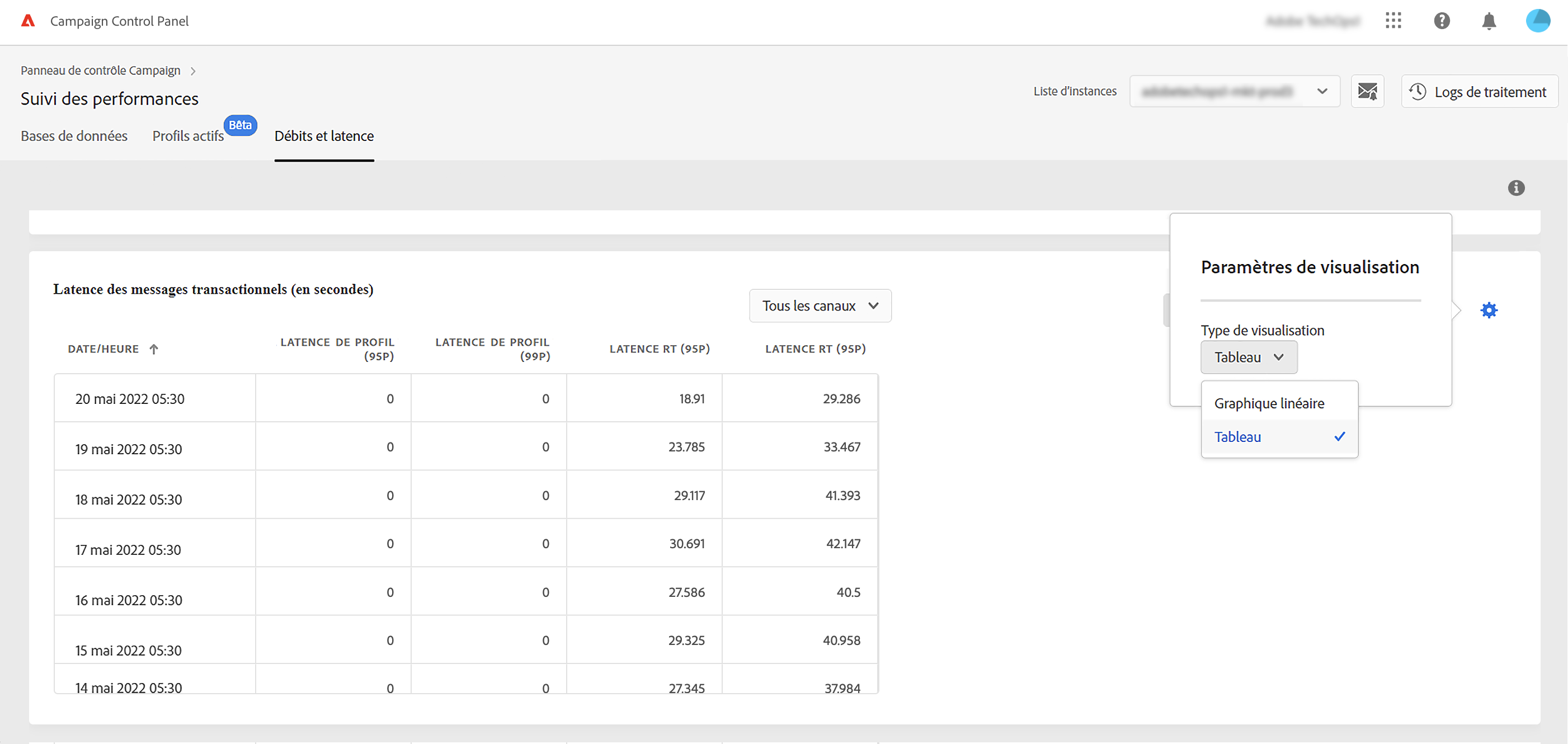The height and width of the screenshot is (744, 1568).
Task: Expand the Liste d'instances dropdown
Action: [1235, 91]
